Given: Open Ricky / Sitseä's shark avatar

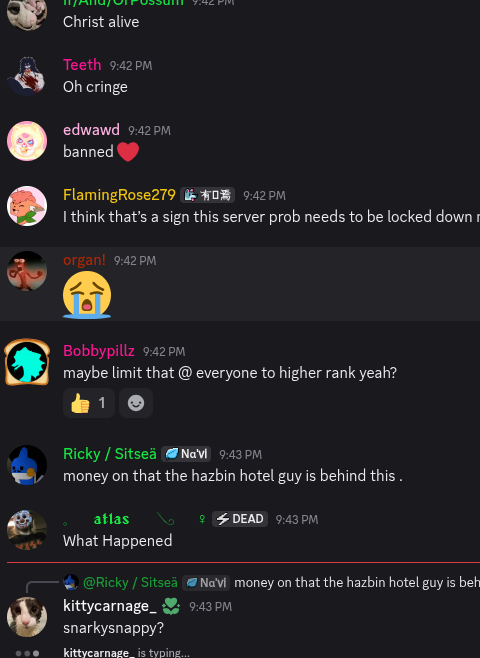Looking at the screenshot, I should [27, 465].
